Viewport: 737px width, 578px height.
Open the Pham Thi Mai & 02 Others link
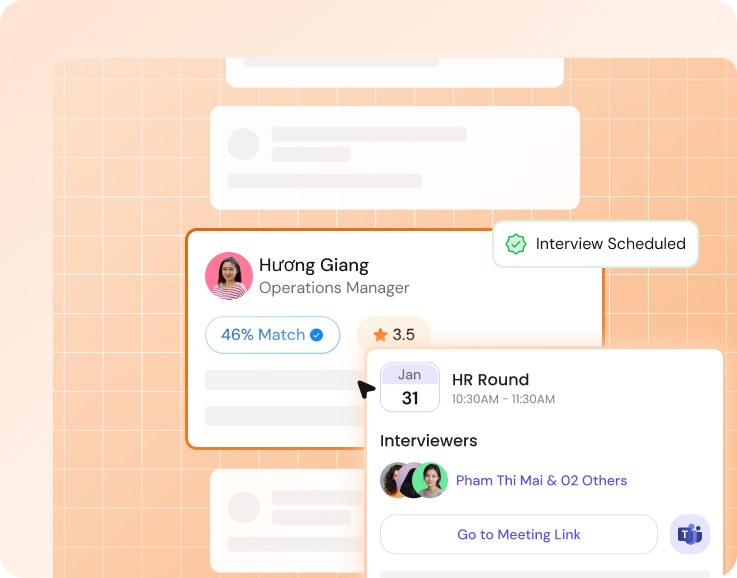click(x=541, y=481)
